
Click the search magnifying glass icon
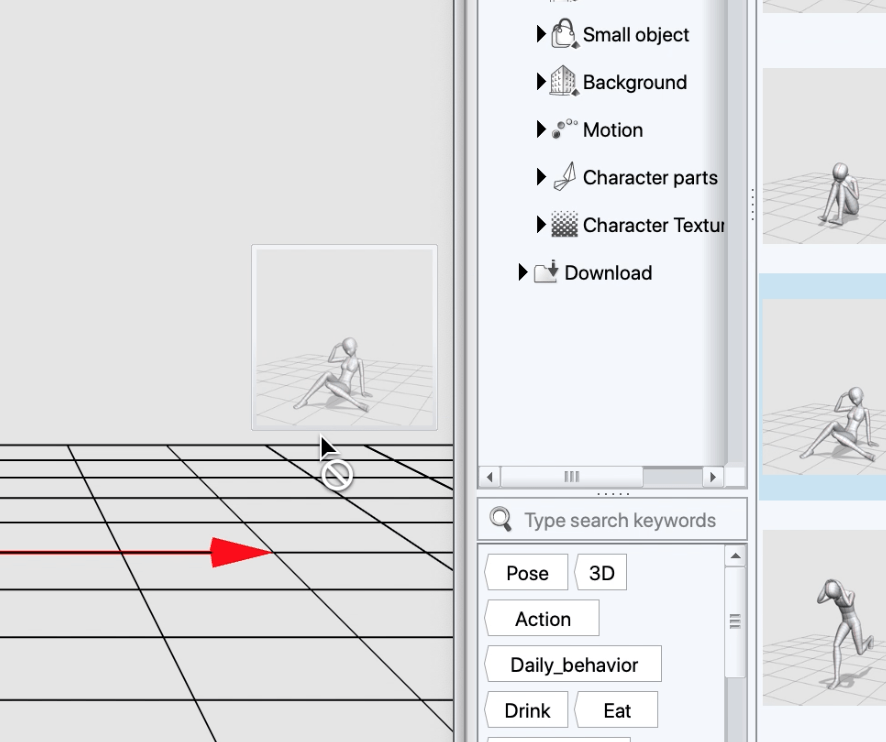coord(501,519)
